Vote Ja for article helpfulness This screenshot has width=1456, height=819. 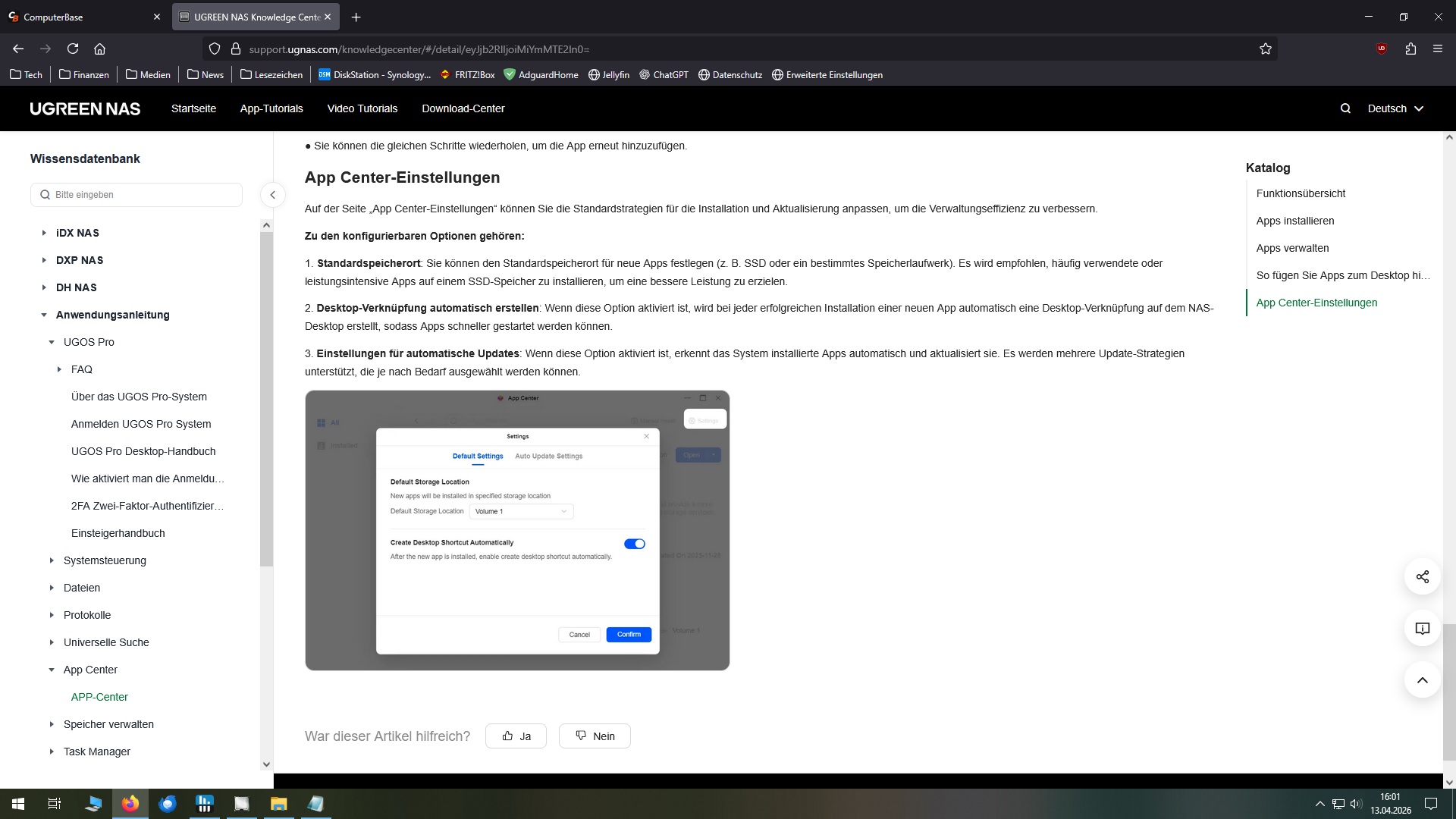pyautogui.click(x=516, y=736)
